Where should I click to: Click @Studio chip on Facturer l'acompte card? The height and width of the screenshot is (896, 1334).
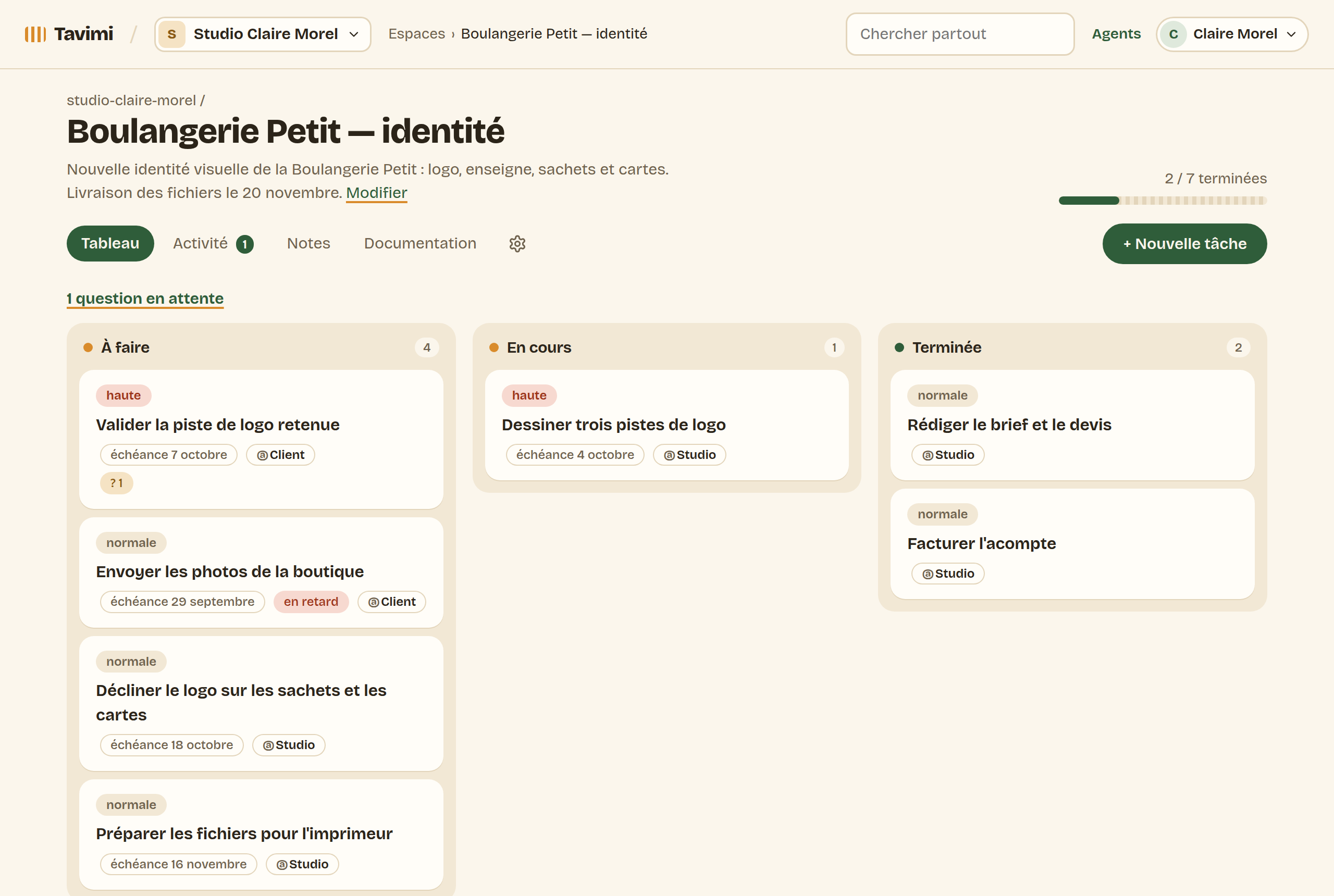pyautogui.click(x=948, y=574)
